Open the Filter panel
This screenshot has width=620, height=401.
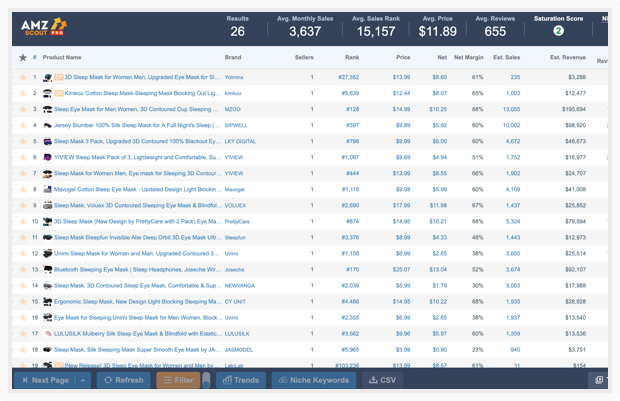(178, 380)
